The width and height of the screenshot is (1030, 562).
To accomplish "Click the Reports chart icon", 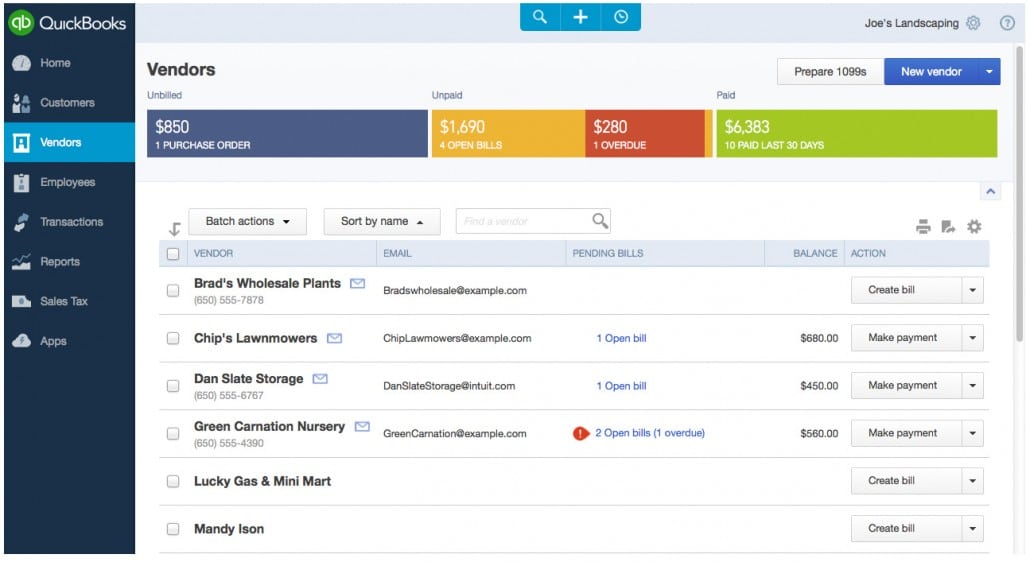I will (x=21, y=262).
